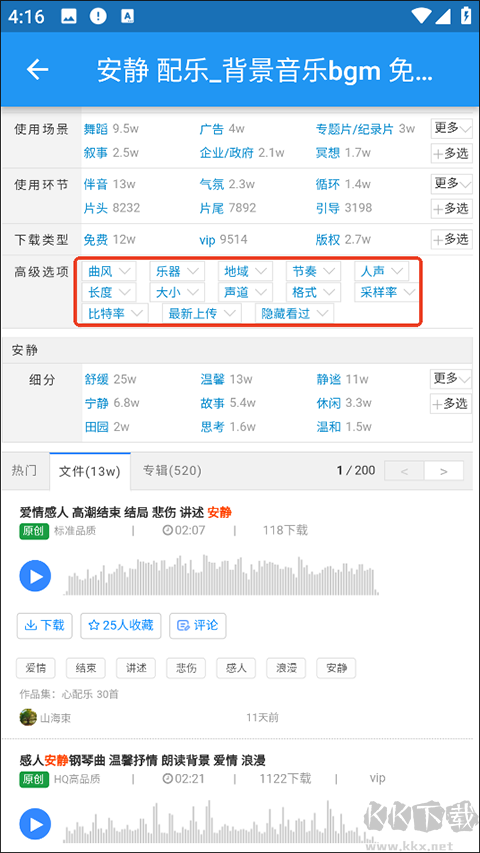Open 山海束 author avatar
Image resolution: width=480 pixels, height=853 pixels.
coord(28,717)
